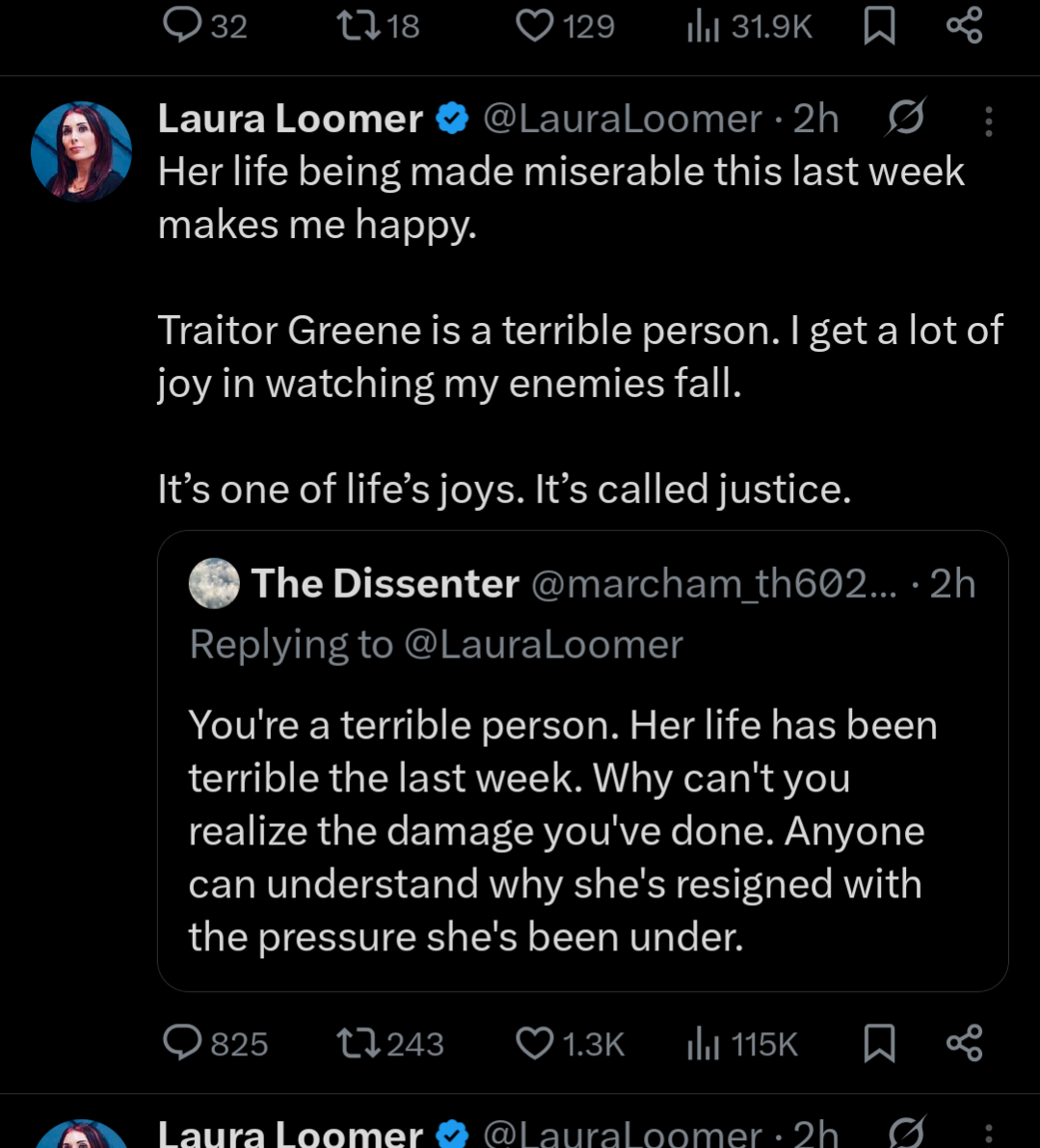
Task: Bookmark the 'Traitor Greene' tweet
Action: (879, 1043)
